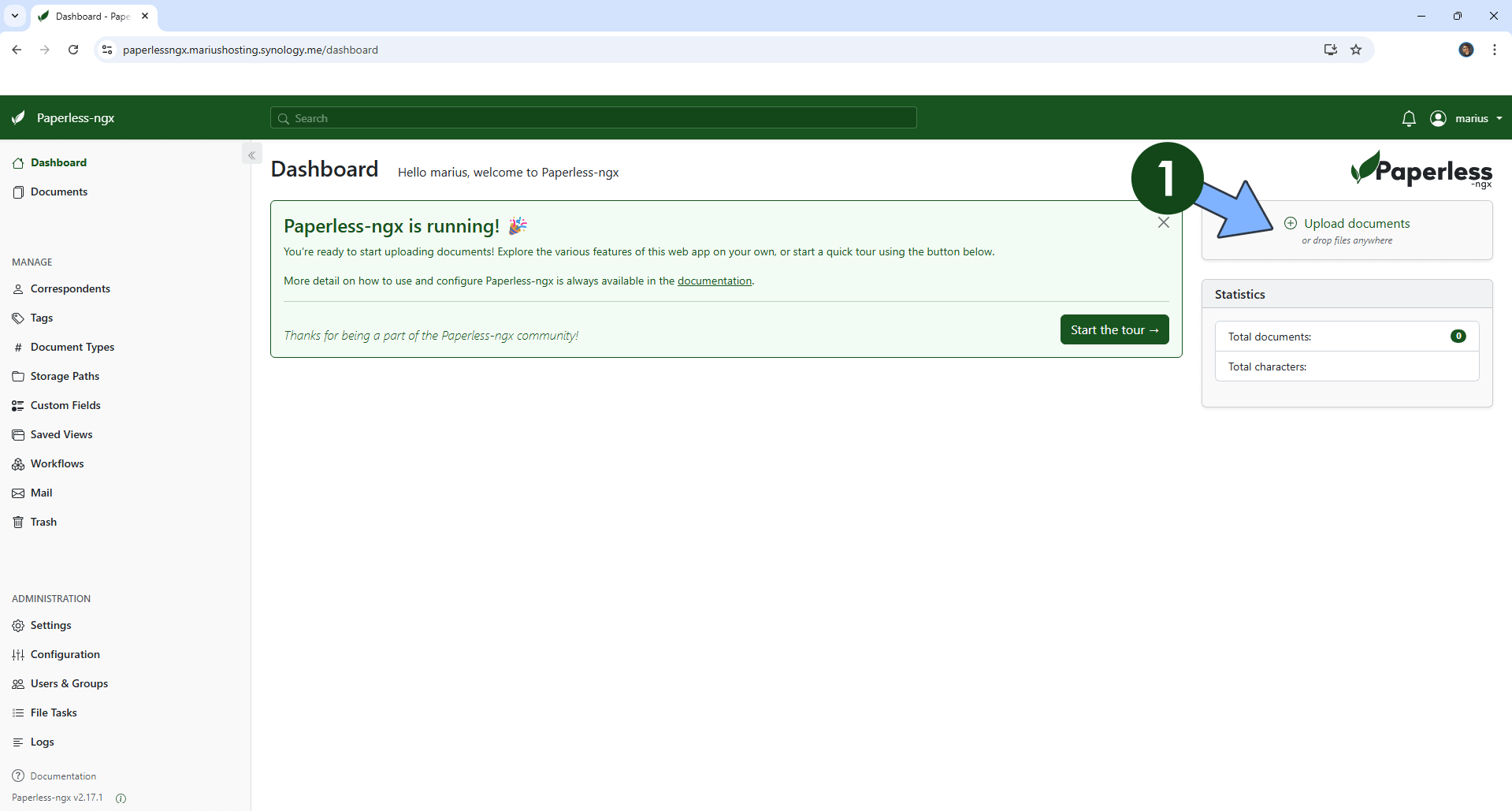Follow the documentation hyperlink in banner
The height and width of the screenshot is (811, 1512).
(x=715, y=281)
